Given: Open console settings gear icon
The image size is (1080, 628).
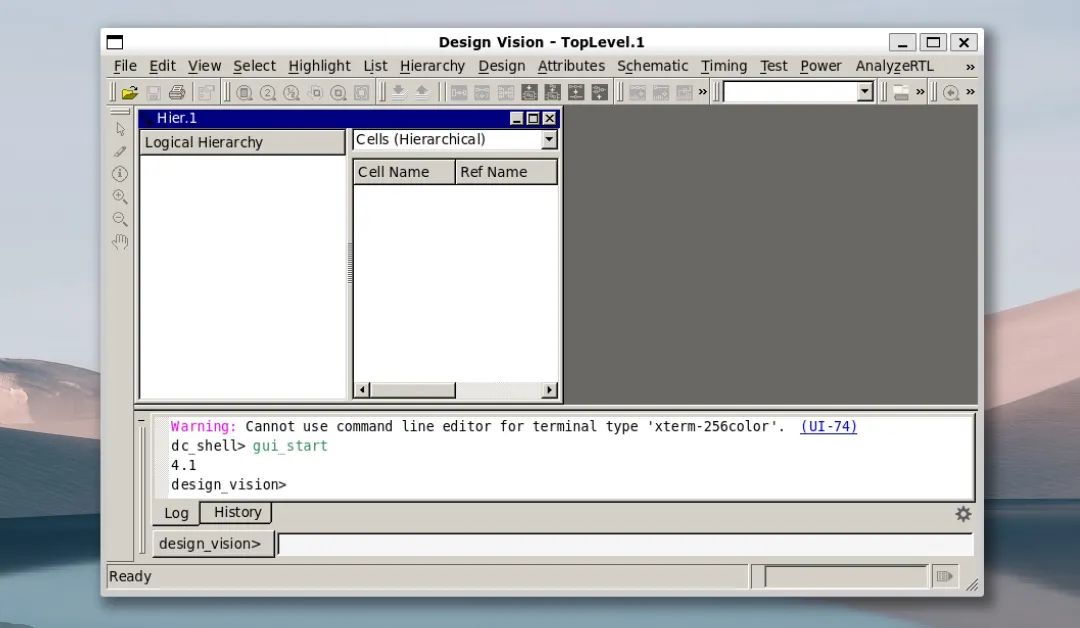Looking at the screenshot, I should [963, 514].
